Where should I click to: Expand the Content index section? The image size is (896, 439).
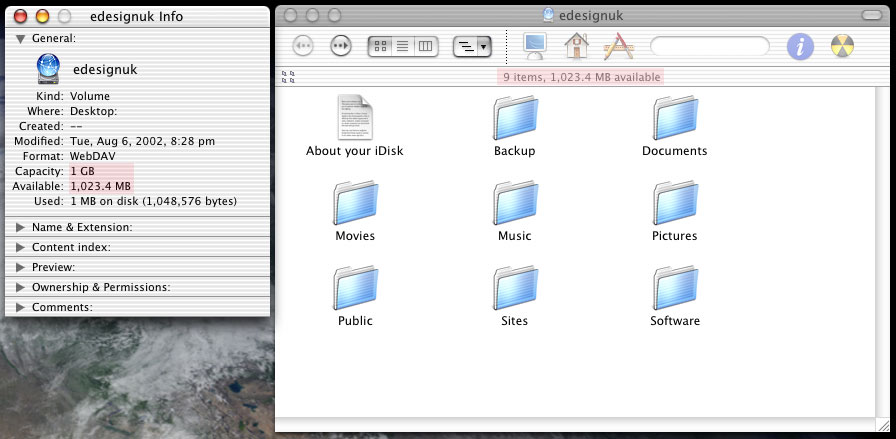click(21, 247)
